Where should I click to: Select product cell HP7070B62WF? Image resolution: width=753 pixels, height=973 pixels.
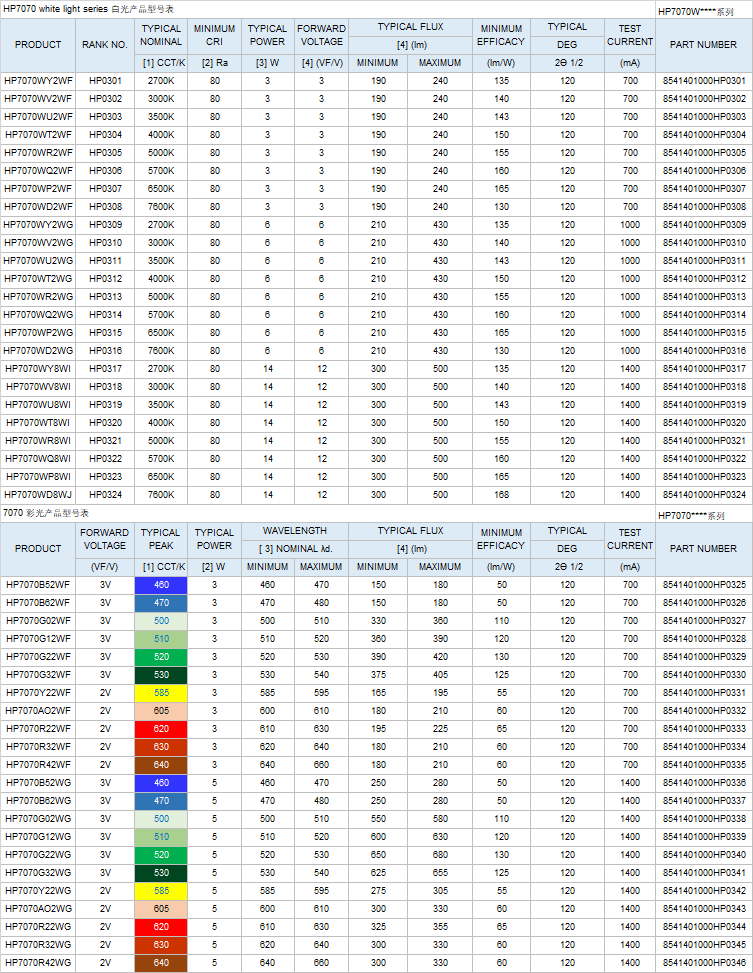38,603
